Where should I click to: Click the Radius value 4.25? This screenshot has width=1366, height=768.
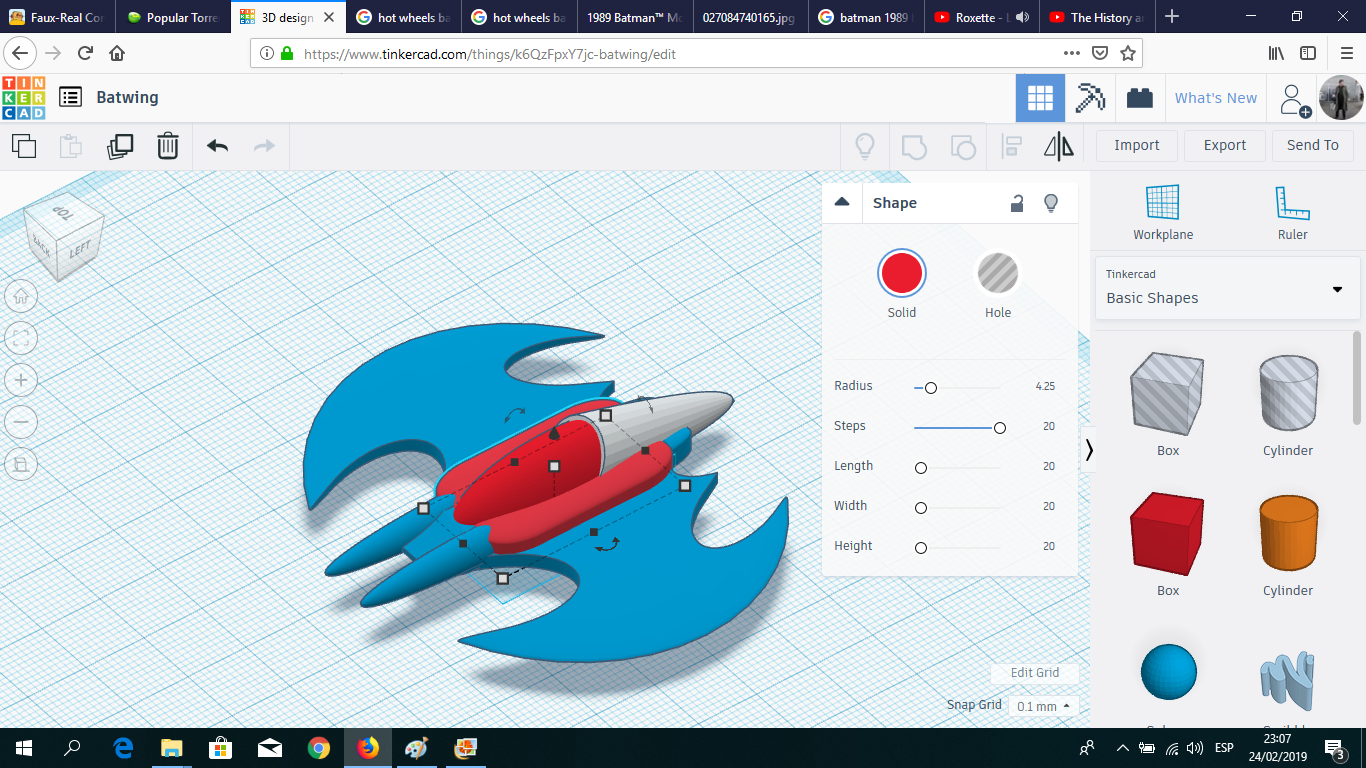[x=1045, y=386]
